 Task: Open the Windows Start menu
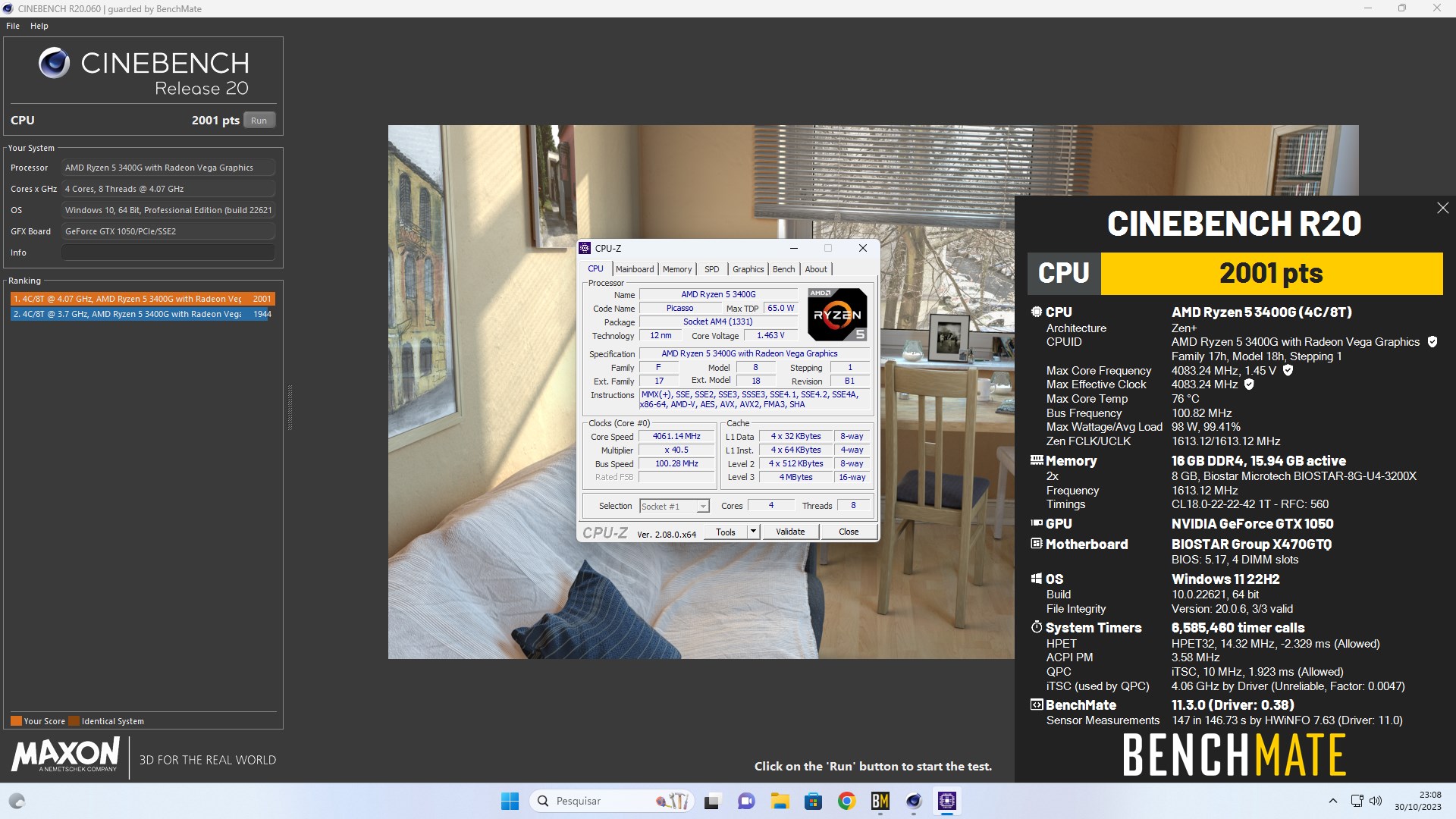click(x=510, y=801)
